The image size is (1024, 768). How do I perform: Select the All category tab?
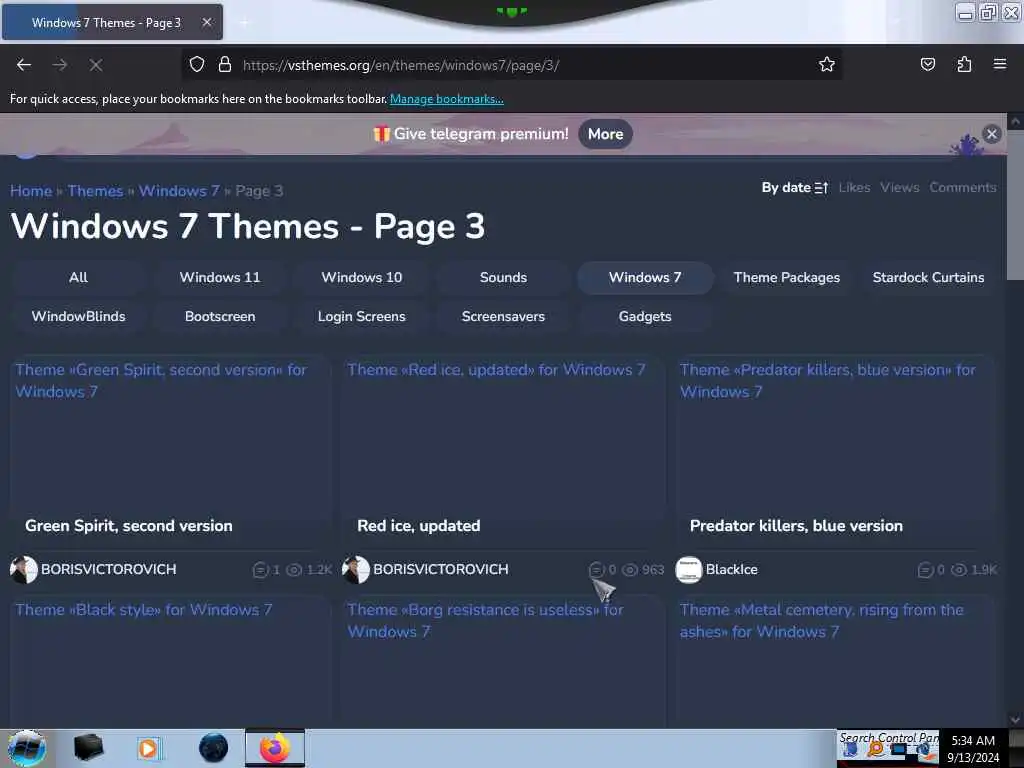click(x=78, y=278)
